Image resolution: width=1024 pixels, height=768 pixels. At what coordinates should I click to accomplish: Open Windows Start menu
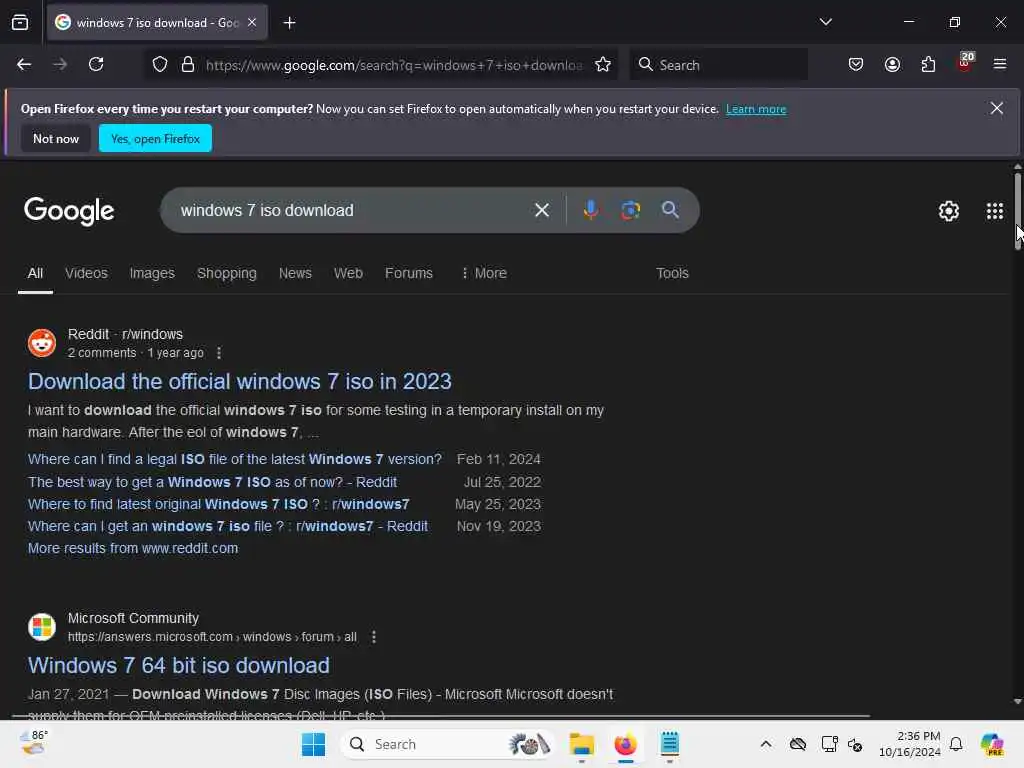(313, 744)
